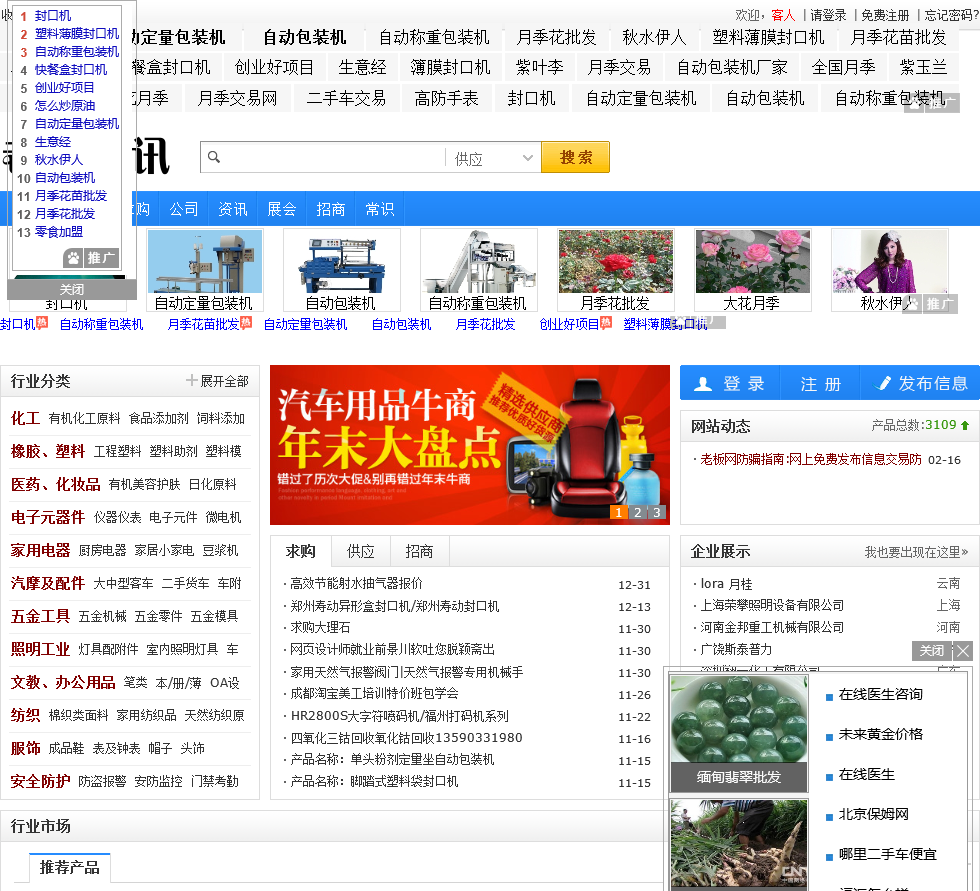Image resolution: width=980 pixels, height=891 pixels.
Task: Open the 电子元器件 industry category
Action: coord(48,517)
